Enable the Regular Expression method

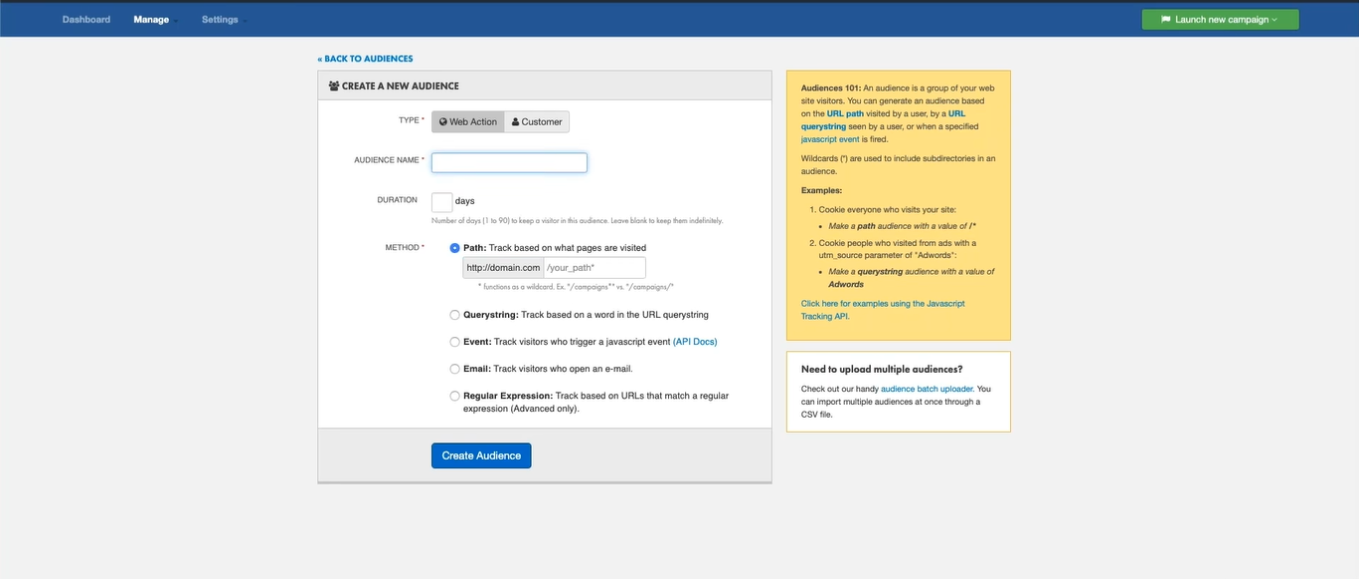455,396
